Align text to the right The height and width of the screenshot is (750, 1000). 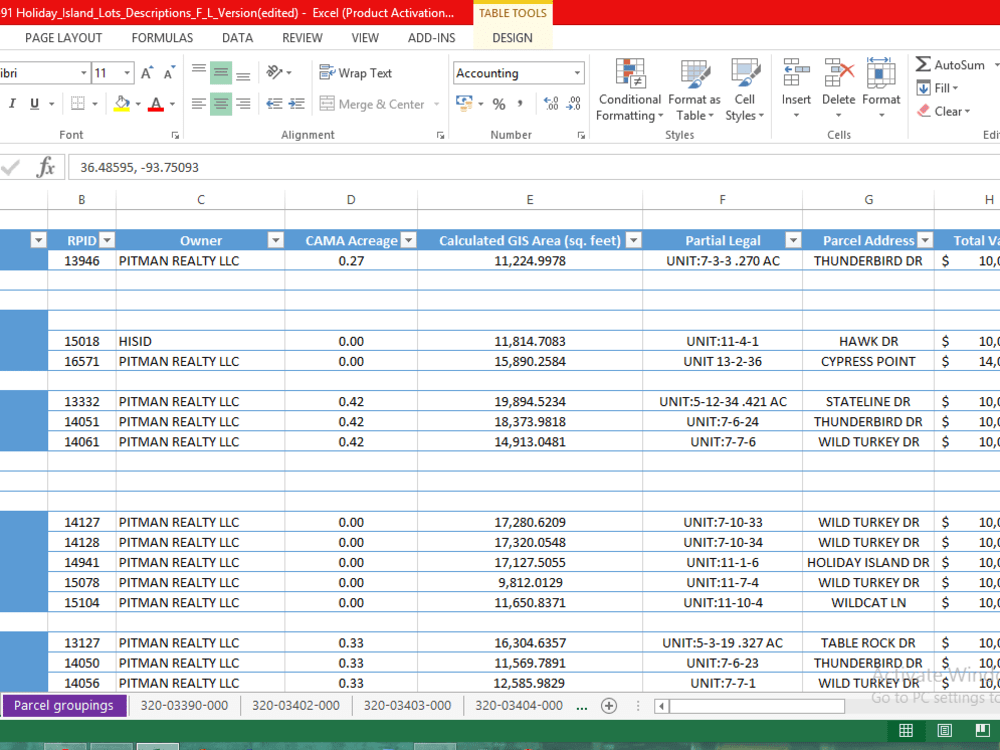click(x=243, y=103)
